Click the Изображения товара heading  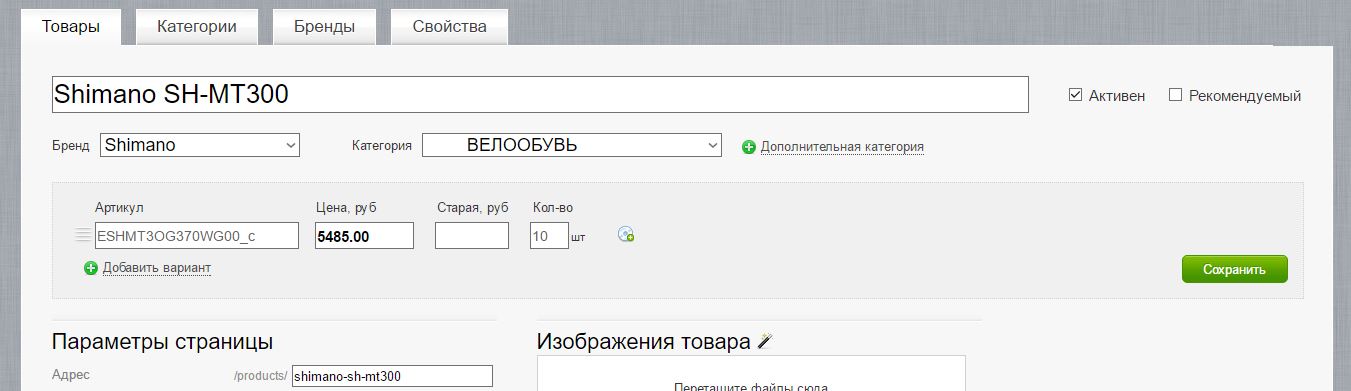[644, 341]
